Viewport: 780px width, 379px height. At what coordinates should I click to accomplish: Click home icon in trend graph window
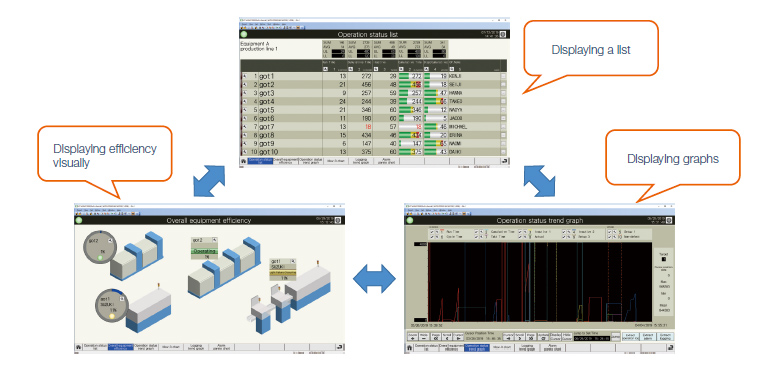point(409,348)
